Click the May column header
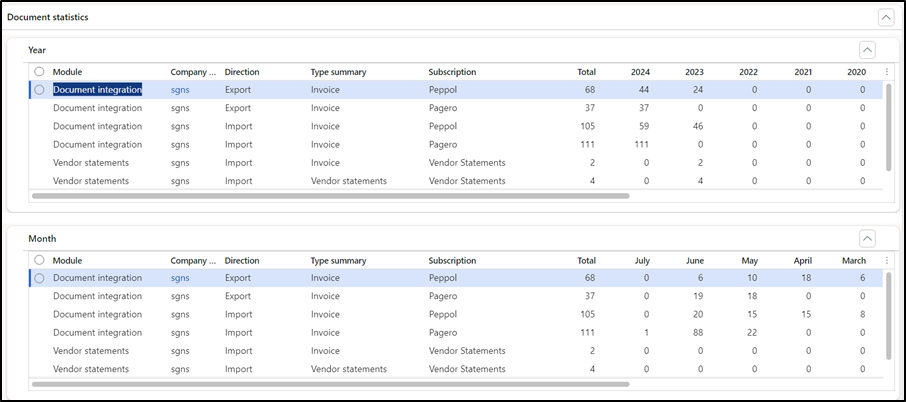Viewport: 906px width, 402px height. click(x=750, y=260)
